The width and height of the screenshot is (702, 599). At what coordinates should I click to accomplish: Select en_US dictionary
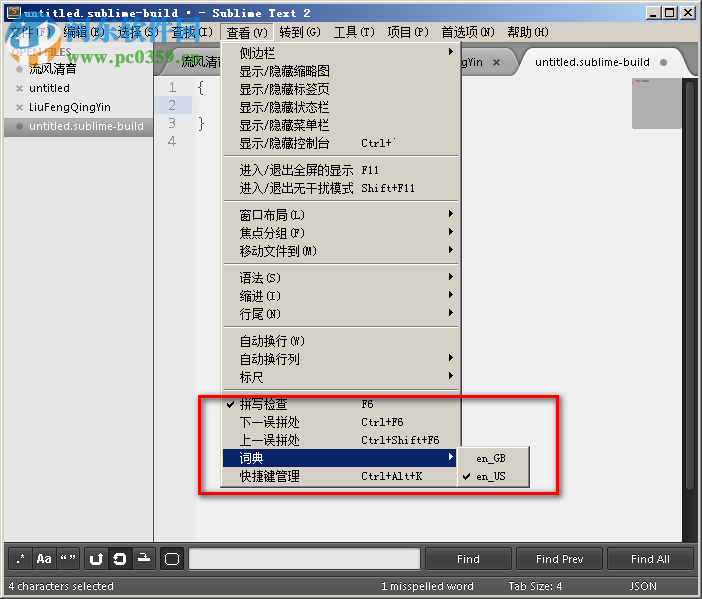point(493,476)
